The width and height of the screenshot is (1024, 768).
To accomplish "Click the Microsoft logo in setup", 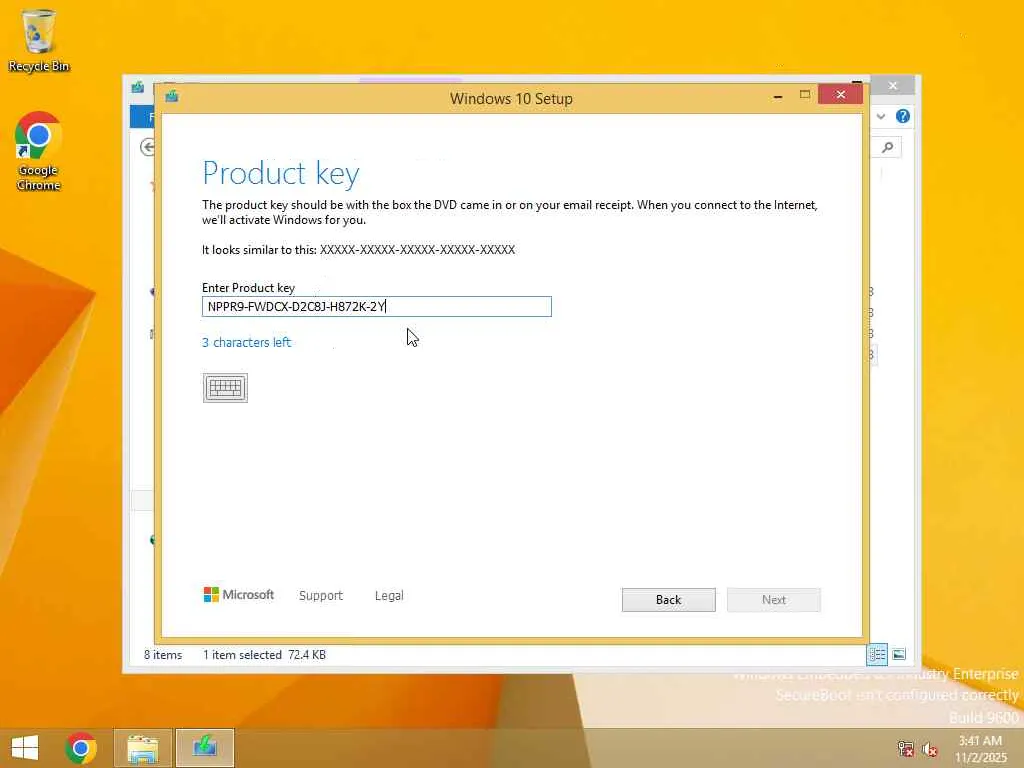I will [x=238, y=594].
